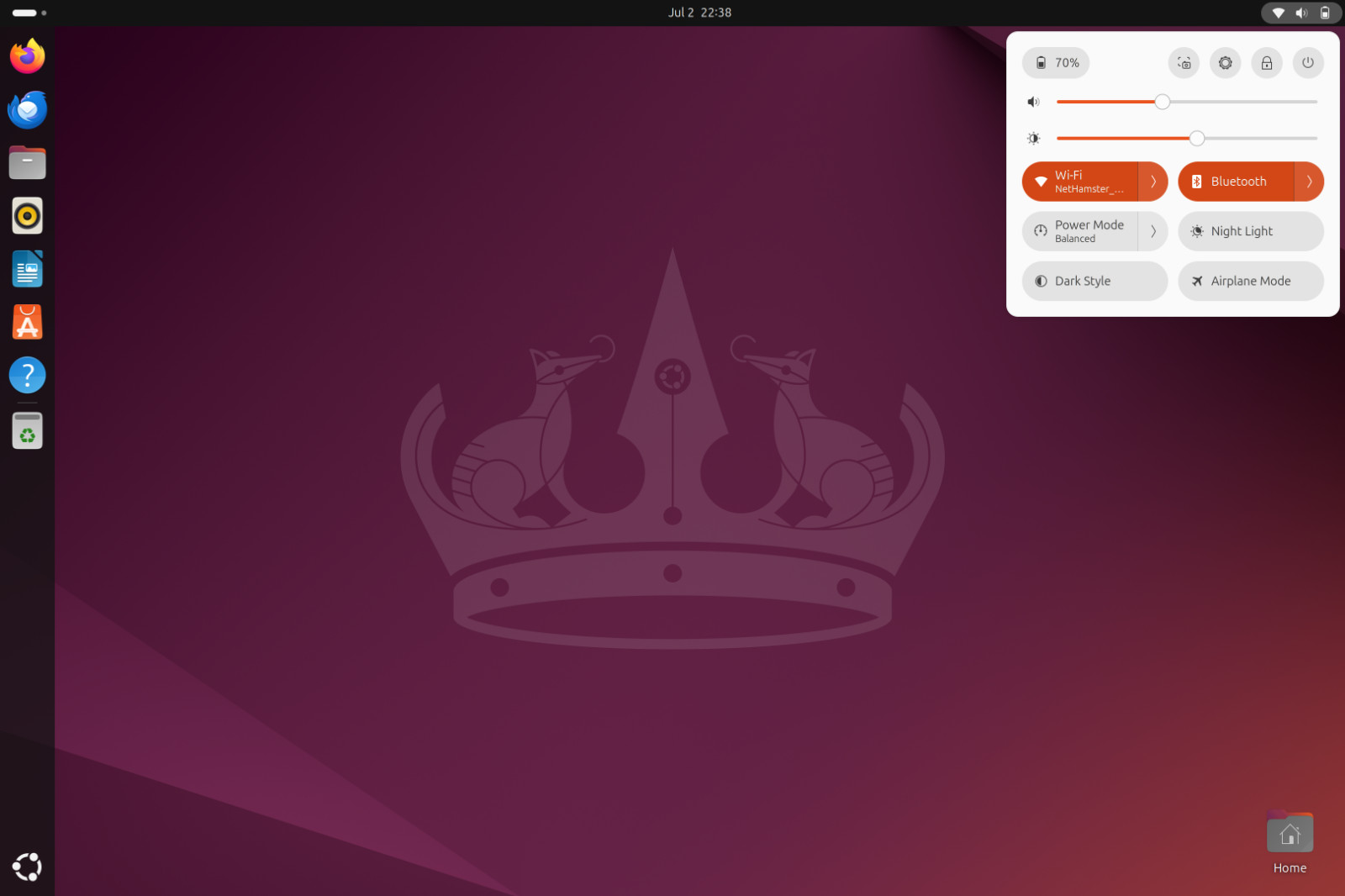The width and height of the screenshot is (1345, 896).
Task: Mute sound via volume speaker icon
Action: coord(1034,102)
